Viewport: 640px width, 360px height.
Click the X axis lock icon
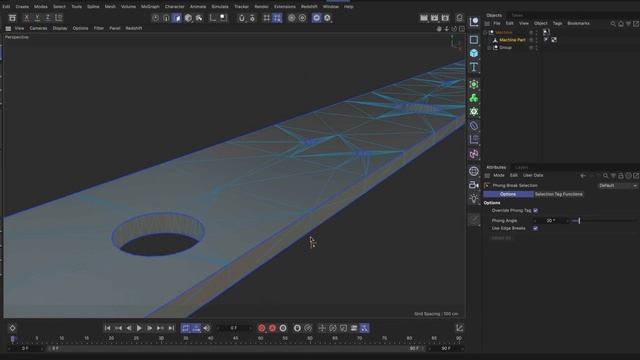click(27, 18)
